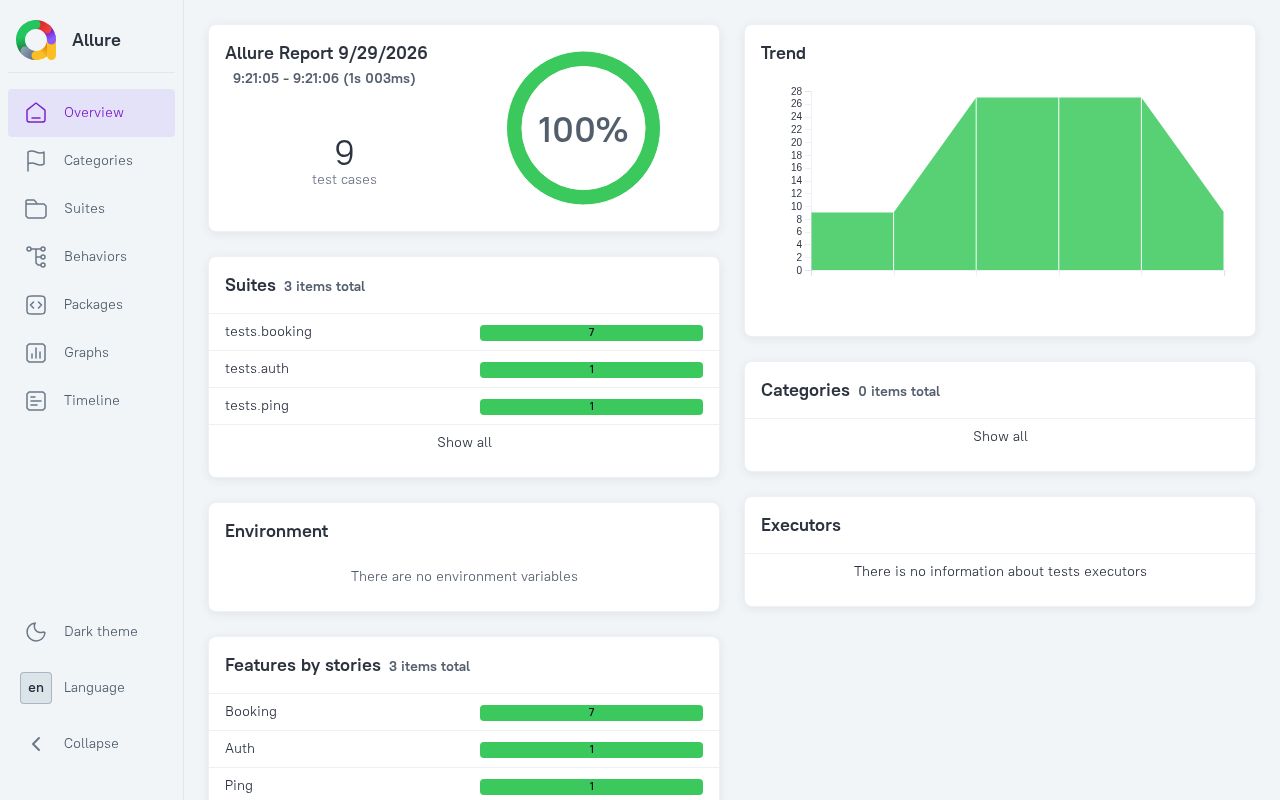Select the tests.ping suite row
Viewport: 1280px width, 800px height.
(x=464, y=406)
